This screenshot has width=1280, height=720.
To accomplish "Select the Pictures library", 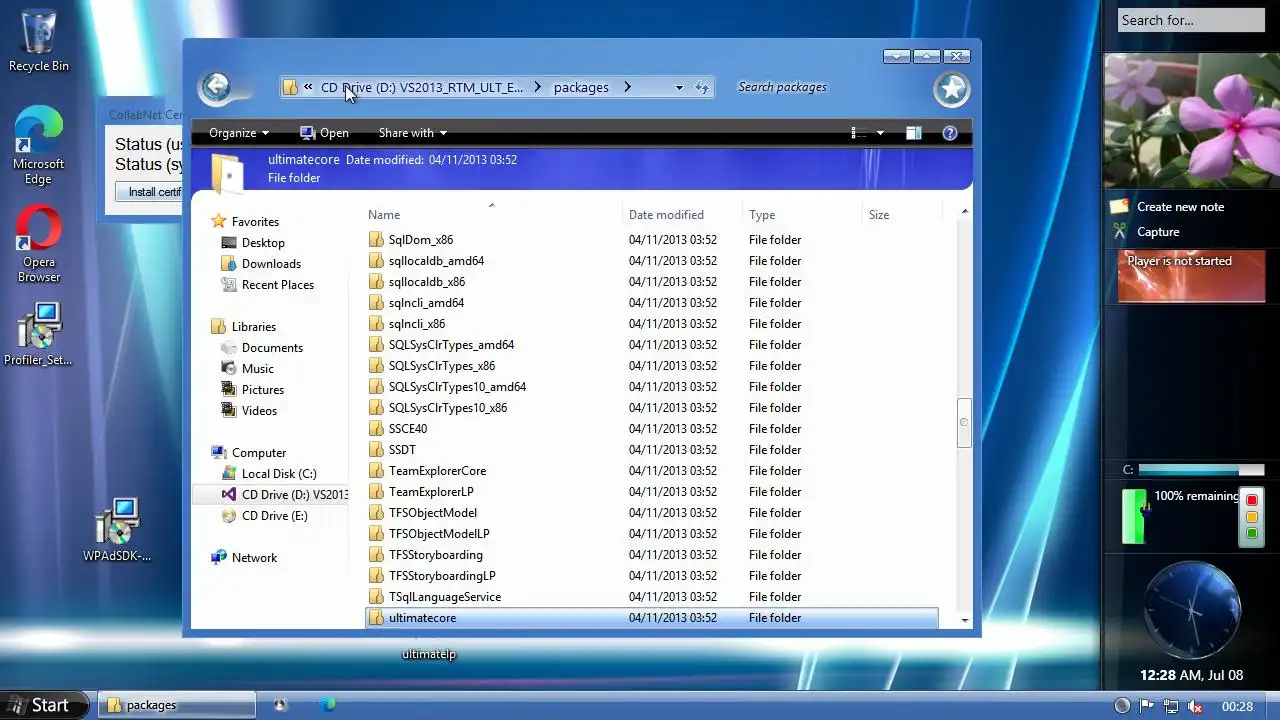I will 262,390.
